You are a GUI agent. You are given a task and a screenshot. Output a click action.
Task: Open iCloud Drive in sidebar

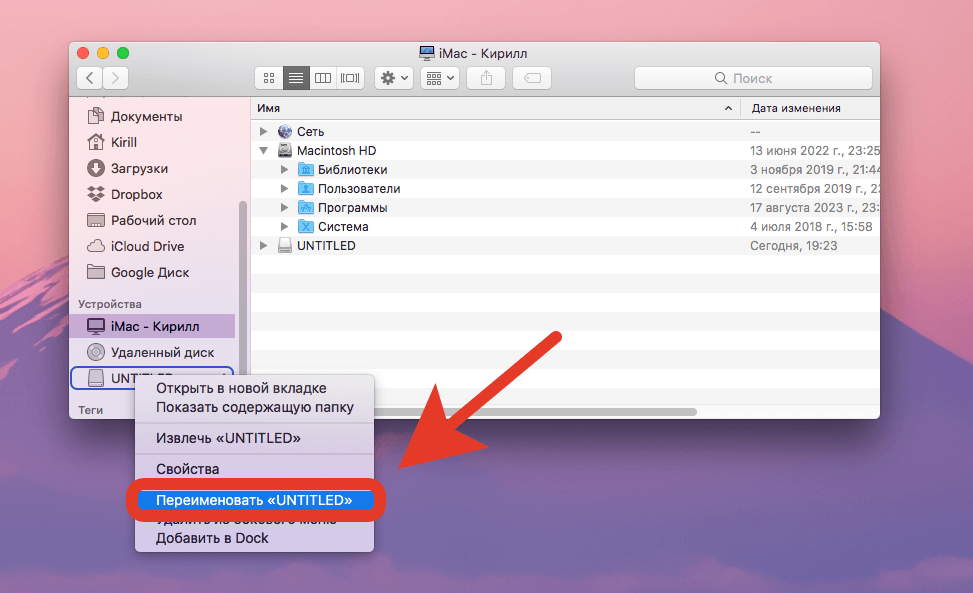point(147,246)
